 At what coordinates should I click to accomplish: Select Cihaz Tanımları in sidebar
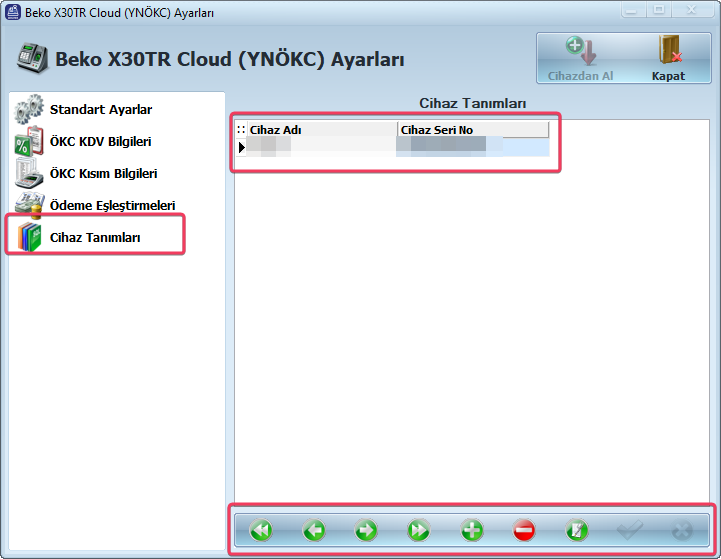pos(95,238)
